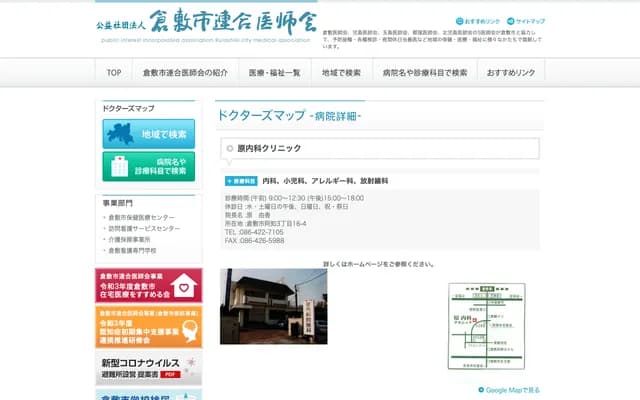This screenshot has height=400, width=640.
Task: Click the 診療時間 hours line
Action: [x=294, y=198]
